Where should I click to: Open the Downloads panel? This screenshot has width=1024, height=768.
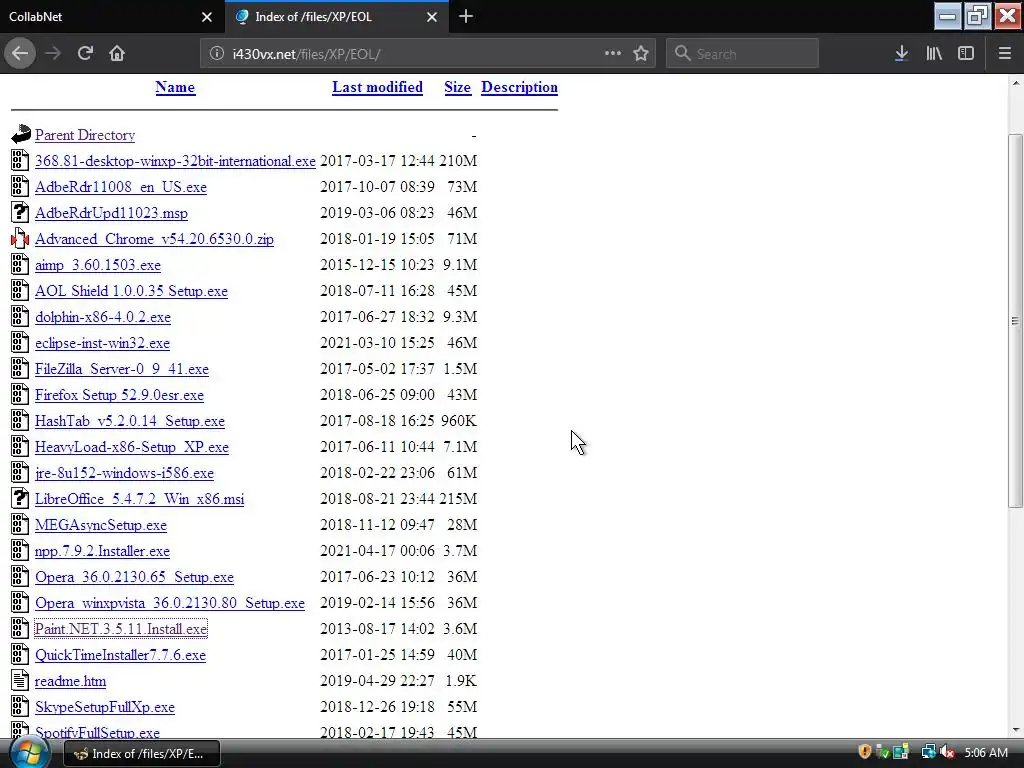(901, 54)
